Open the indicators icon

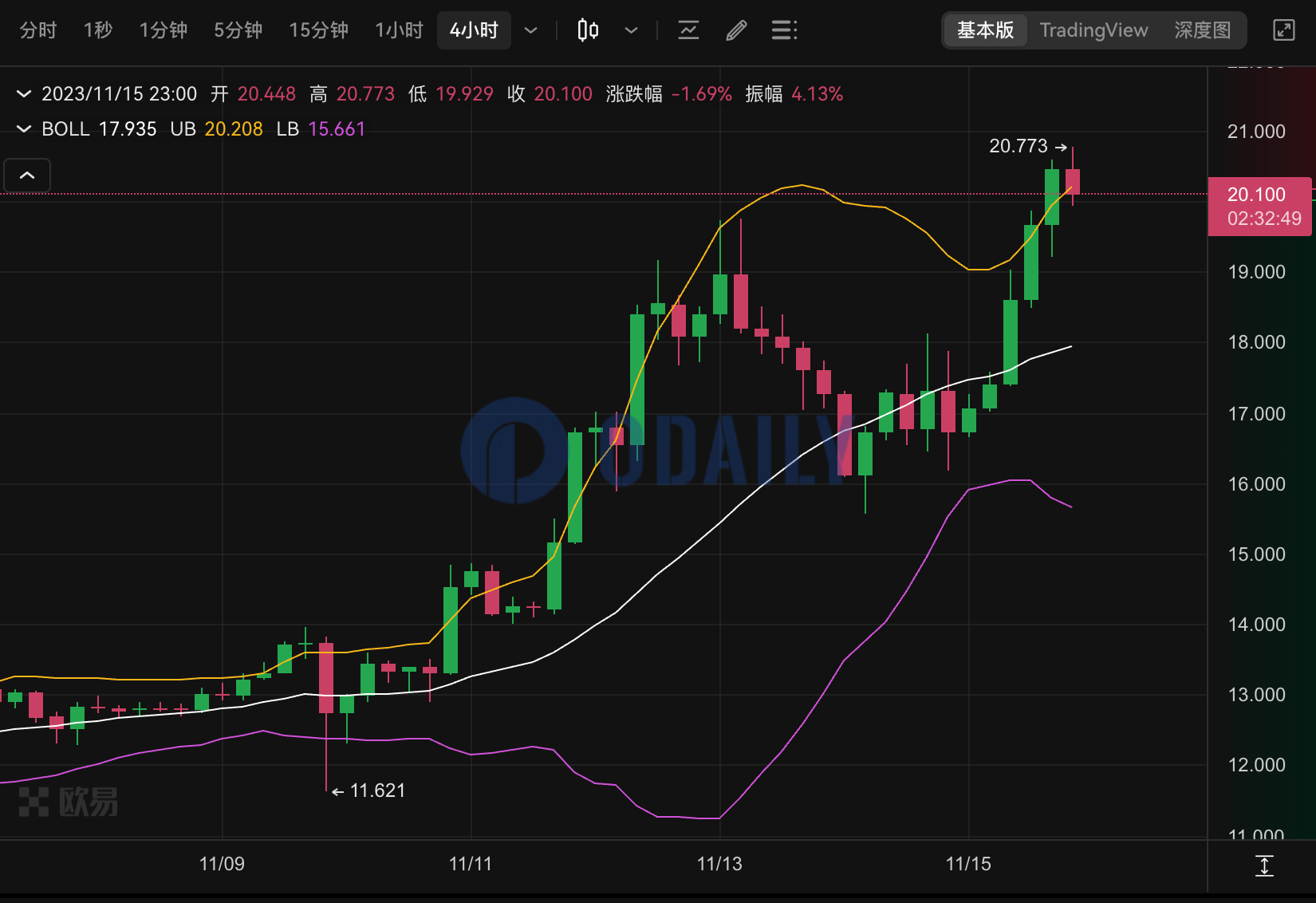coord(688,30)
